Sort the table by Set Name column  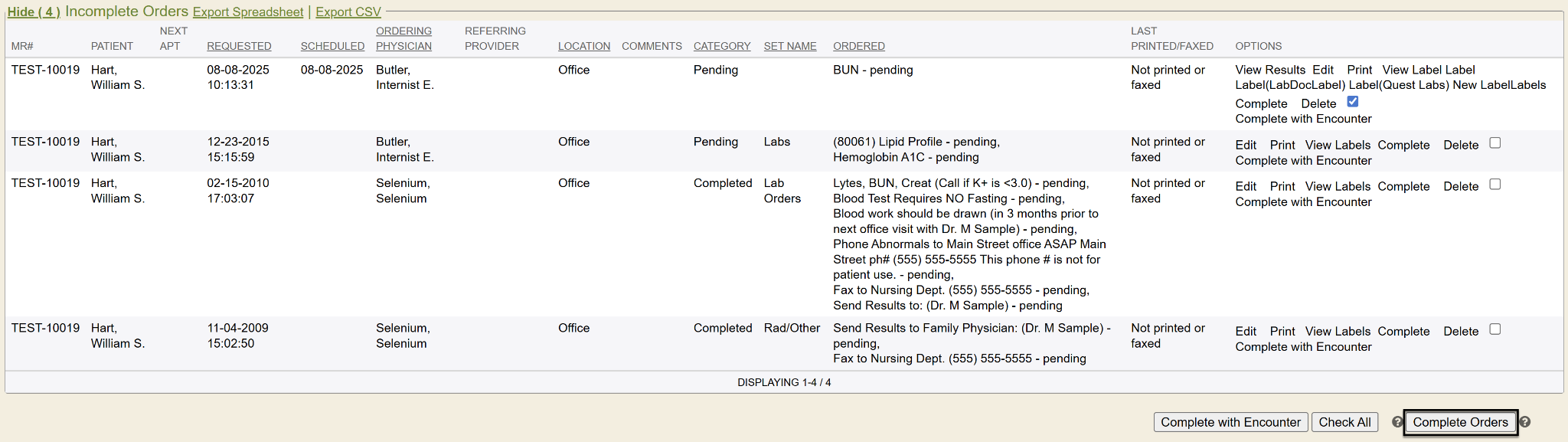[x=789, y=46]
